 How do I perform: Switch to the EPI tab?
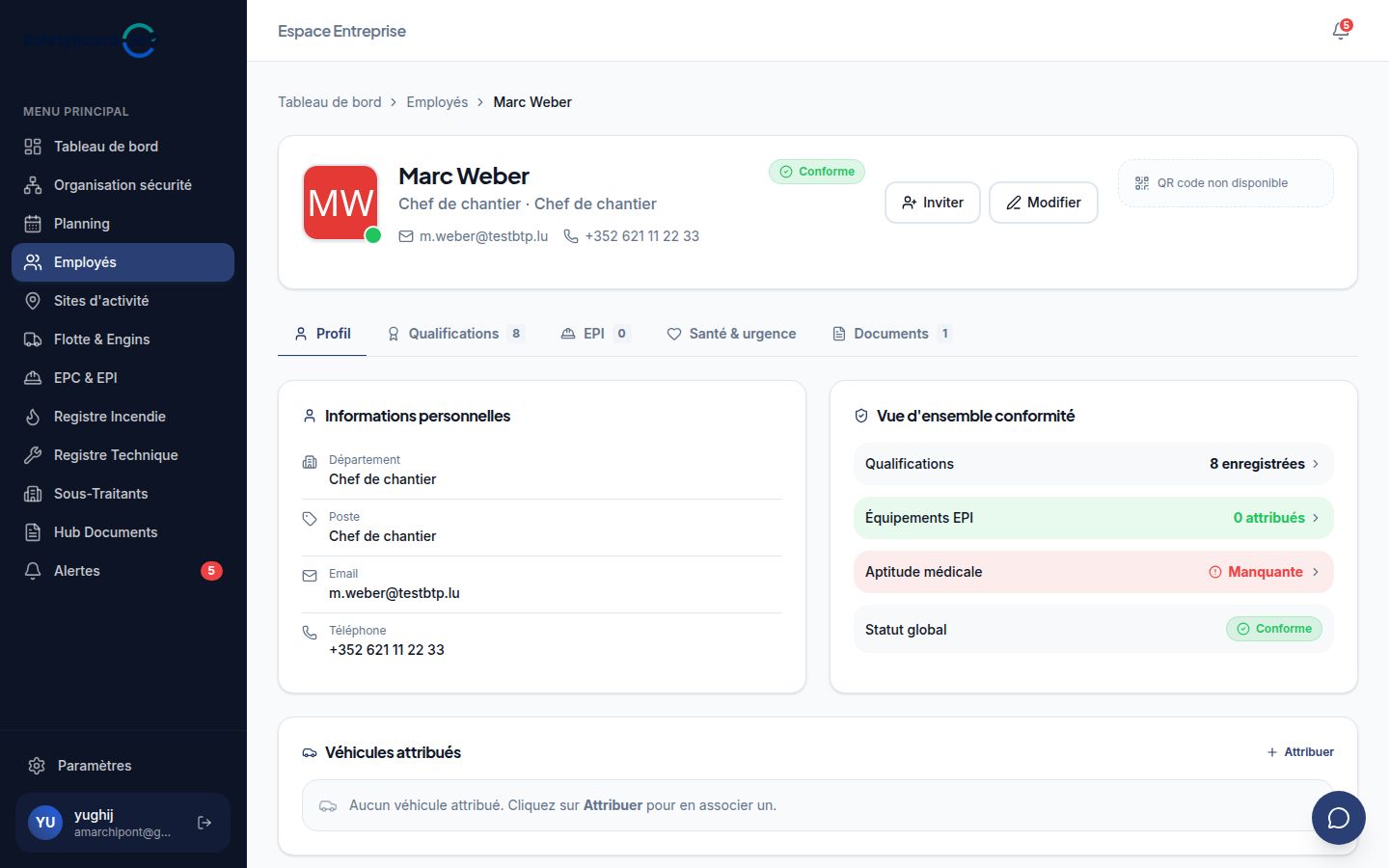[595, 334]
